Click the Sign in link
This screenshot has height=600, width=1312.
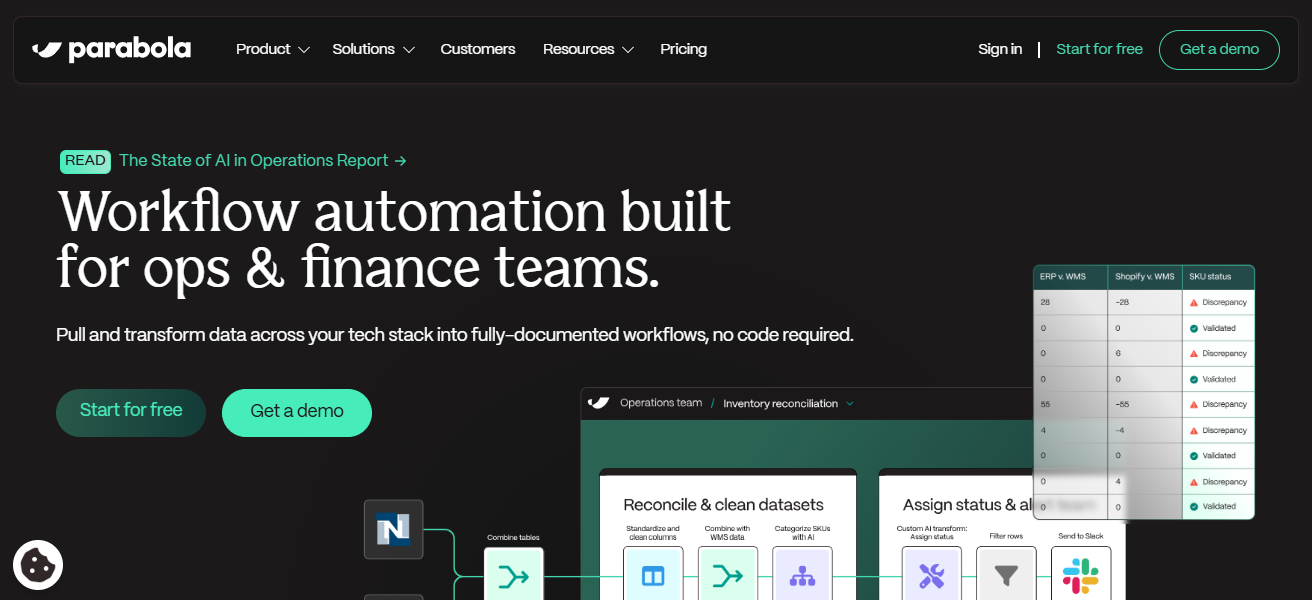[1000, 49]
